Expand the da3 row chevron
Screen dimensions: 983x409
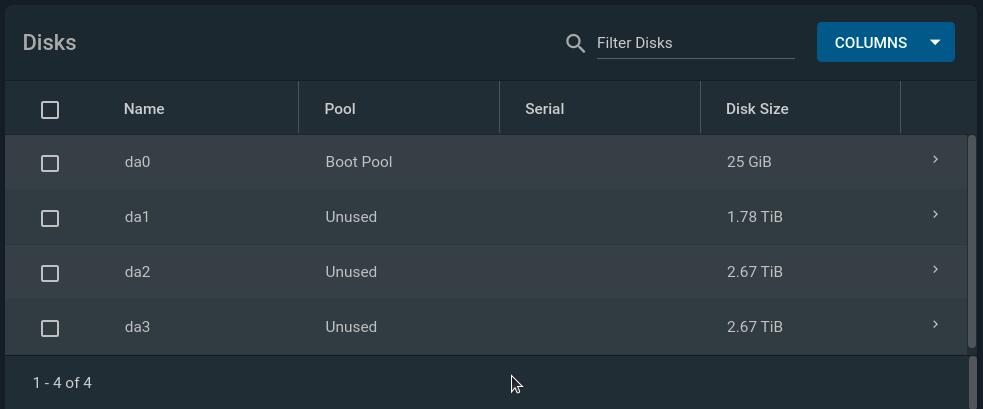(935, 324)
